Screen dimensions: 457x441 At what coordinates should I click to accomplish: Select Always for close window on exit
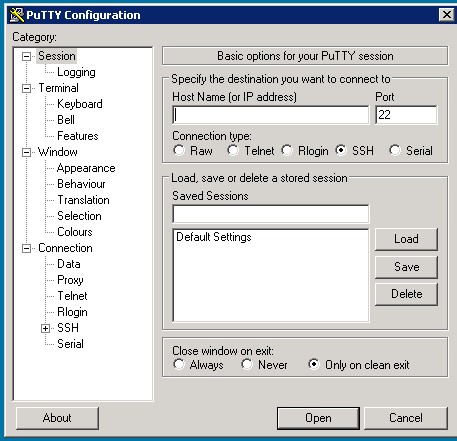179,364
